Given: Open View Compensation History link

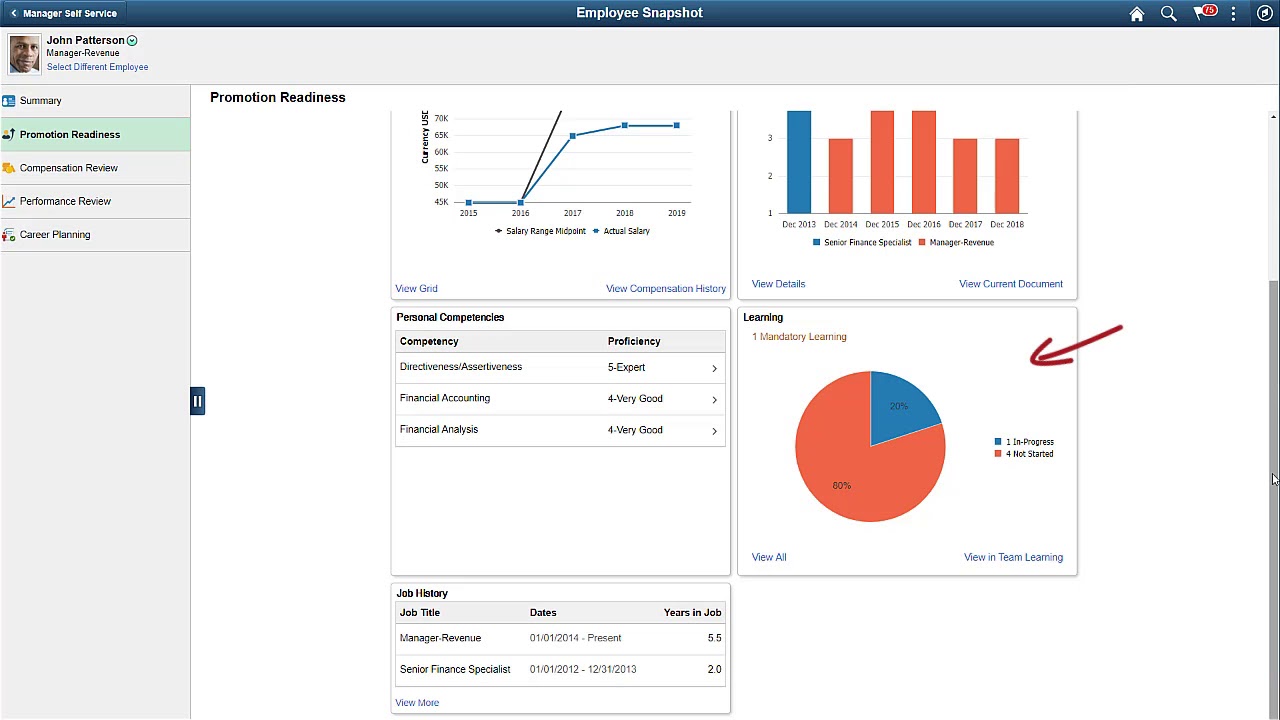Looking at the screenshot, I should pyautogui.click(x=665, y=289).
